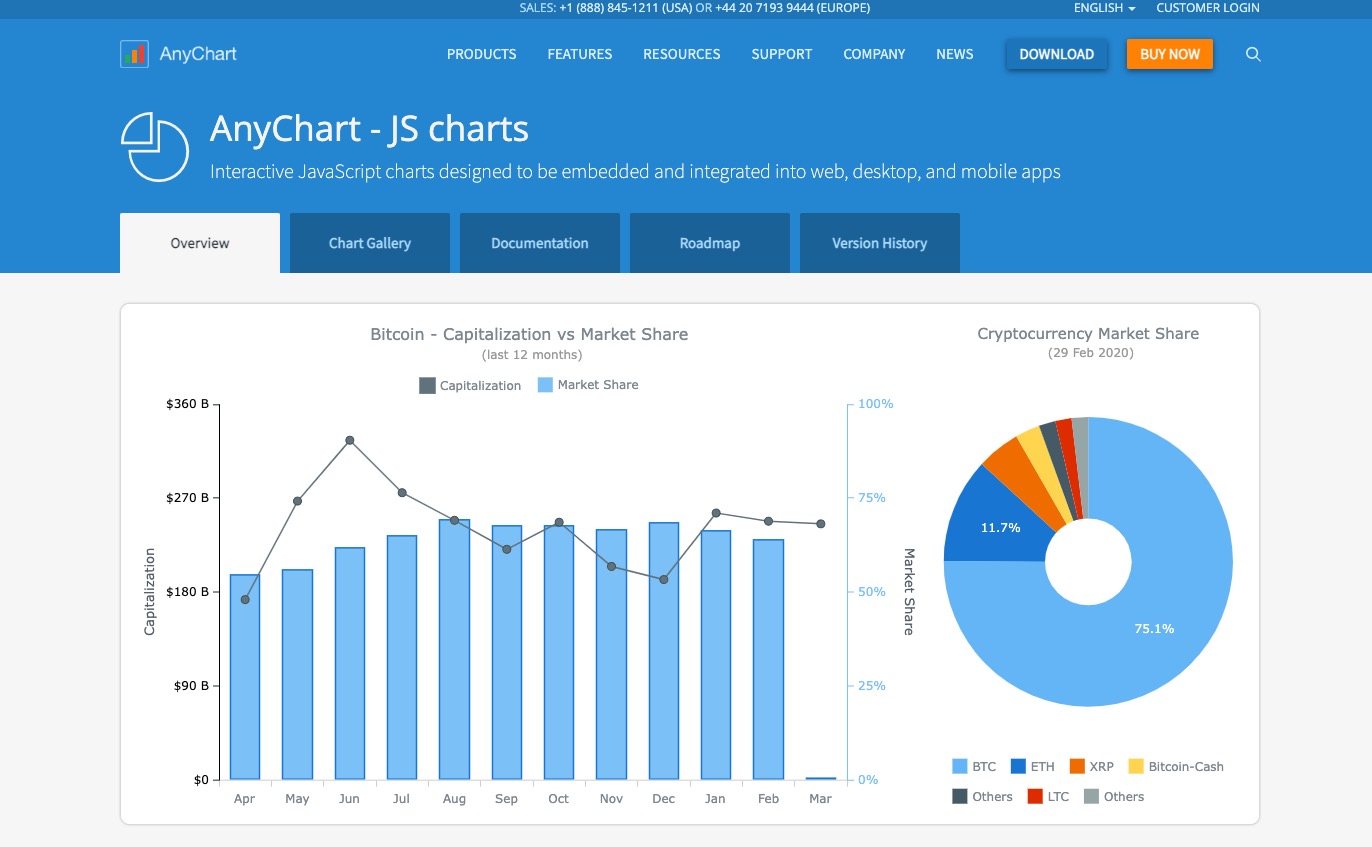Viewport: 1372px width, 847px height.
Task: Click the Sep x-axis label
Action: [x=506, y=799]
